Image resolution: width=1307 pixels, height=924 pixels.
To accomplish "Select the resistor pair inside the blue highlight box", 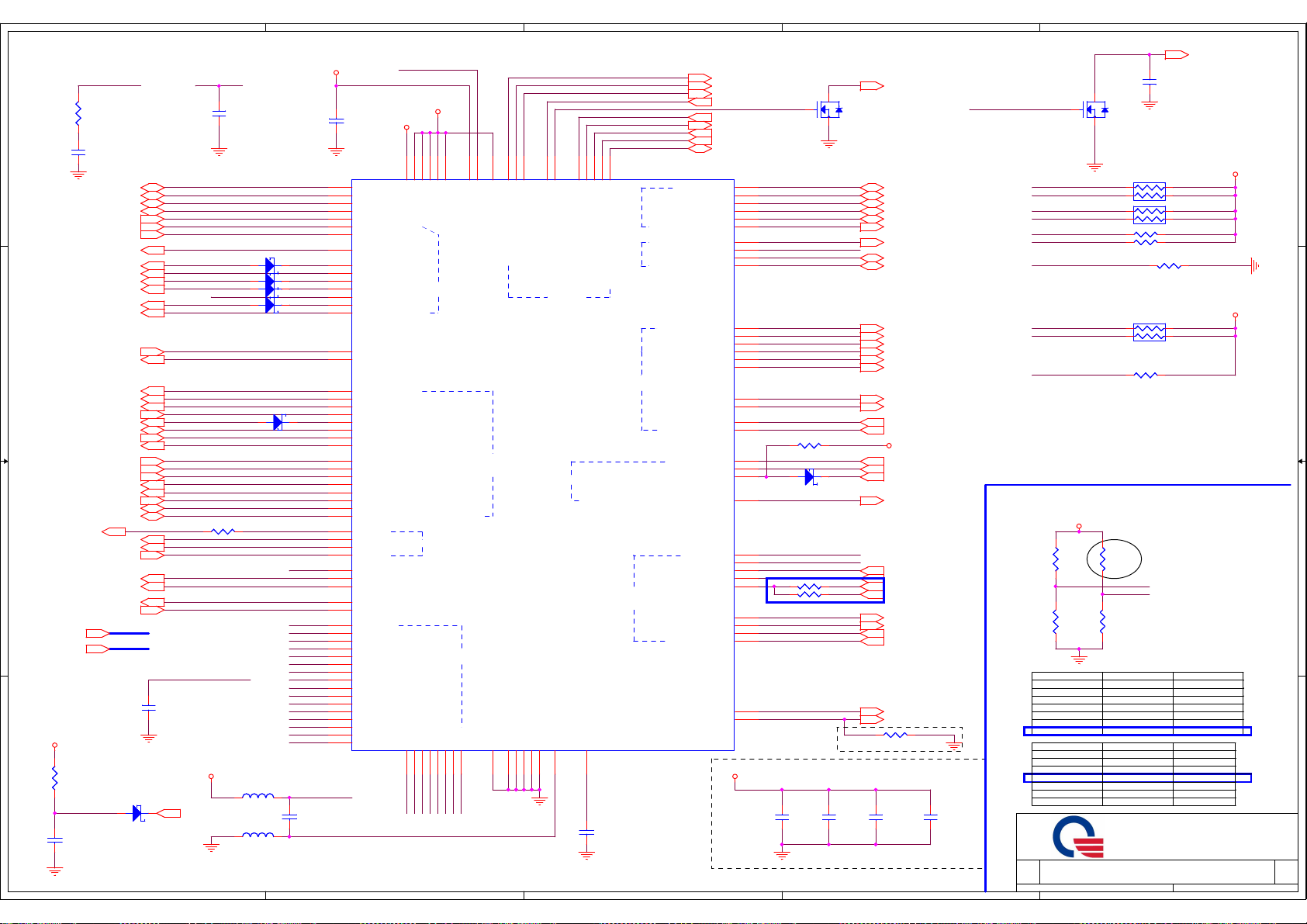I will click(809, 590).
